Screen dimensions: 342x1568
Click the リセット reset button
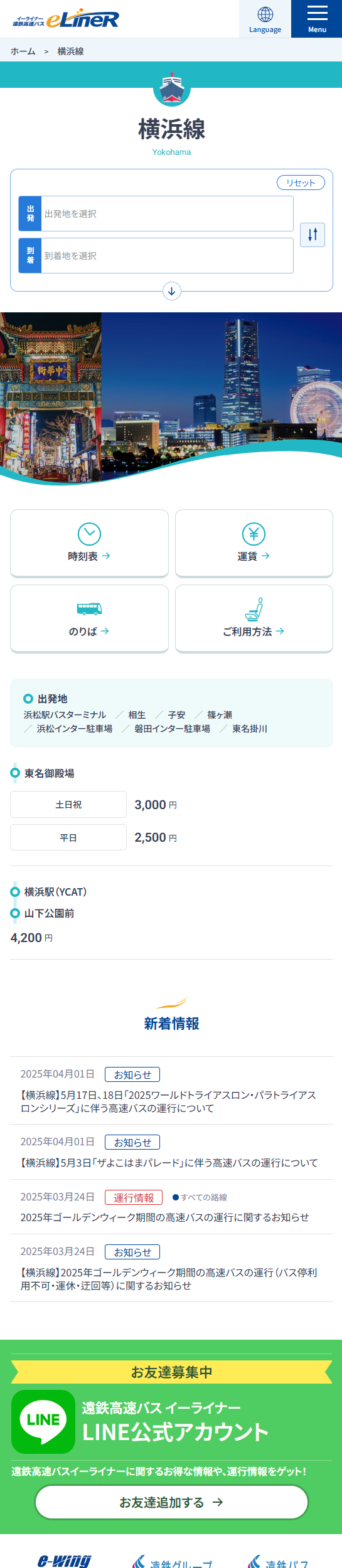click(301, 183)
